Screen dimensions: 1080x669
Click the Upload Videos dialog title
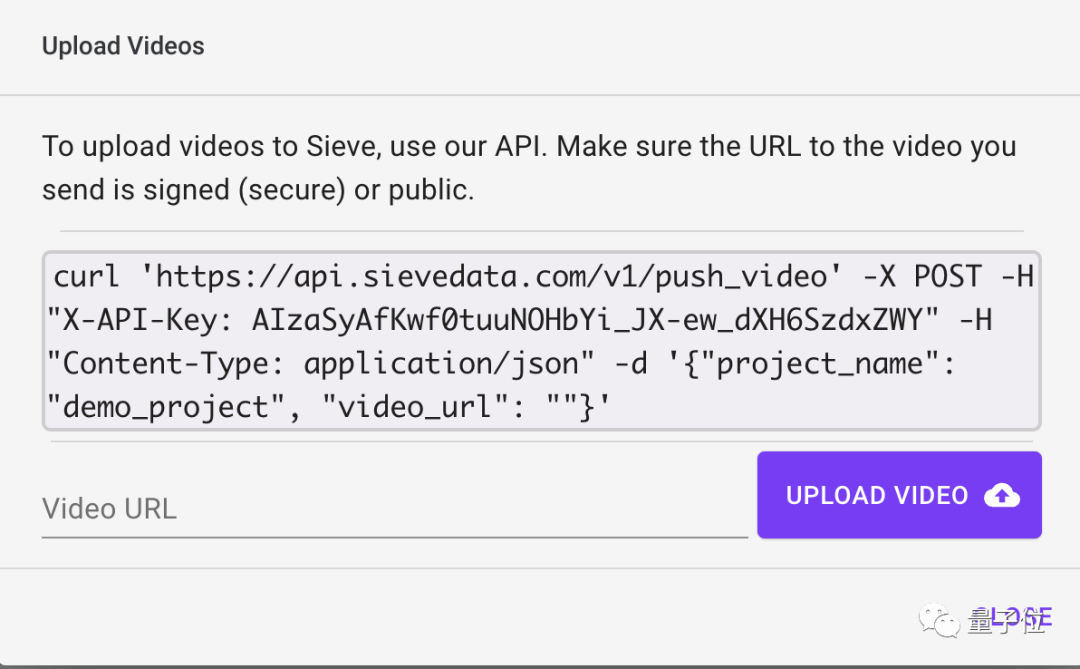pyautogui.click(x=123, y=46)
